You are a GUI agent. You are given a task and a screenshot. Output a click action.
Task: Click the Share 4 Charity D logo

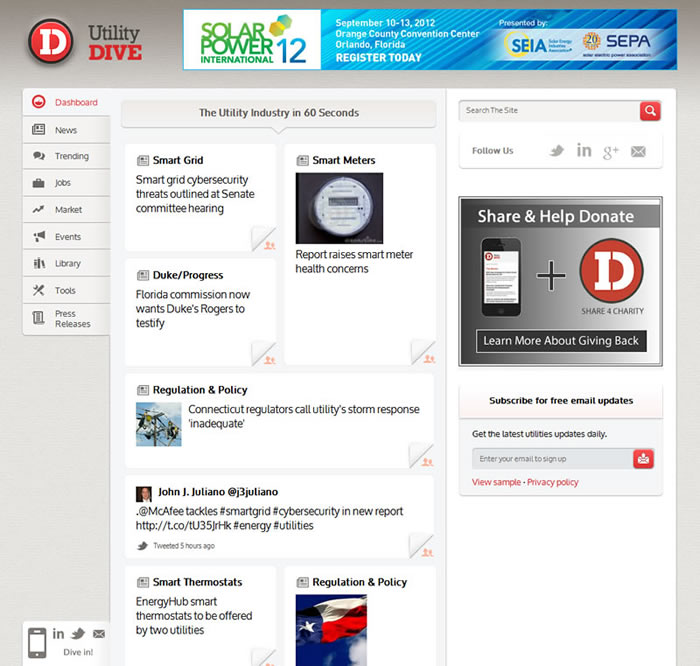(x=612, y=271)
